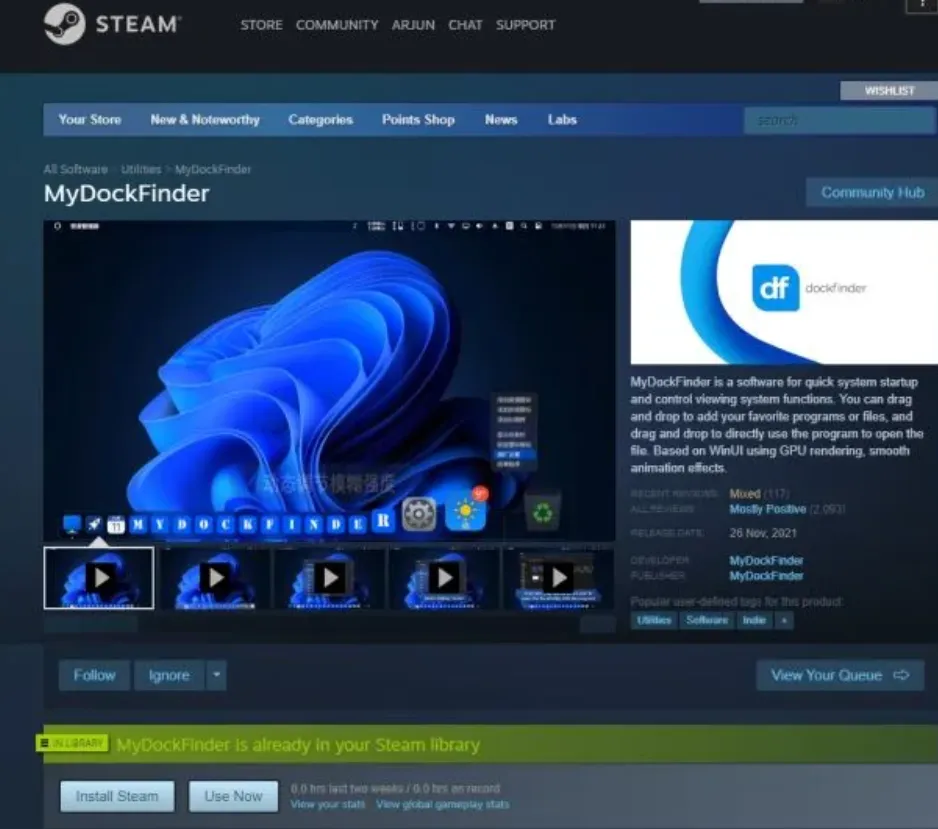The height and width of the screenshot is (829, 938).
Task: Expand the Ignore dropdown arrow
Action: [x=217, y=675]
